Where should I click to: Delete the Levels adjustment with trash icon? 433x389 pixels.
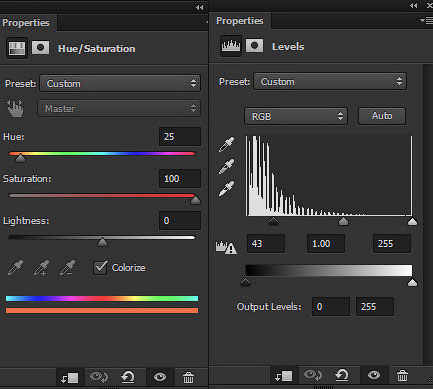(x=402, y=375)
